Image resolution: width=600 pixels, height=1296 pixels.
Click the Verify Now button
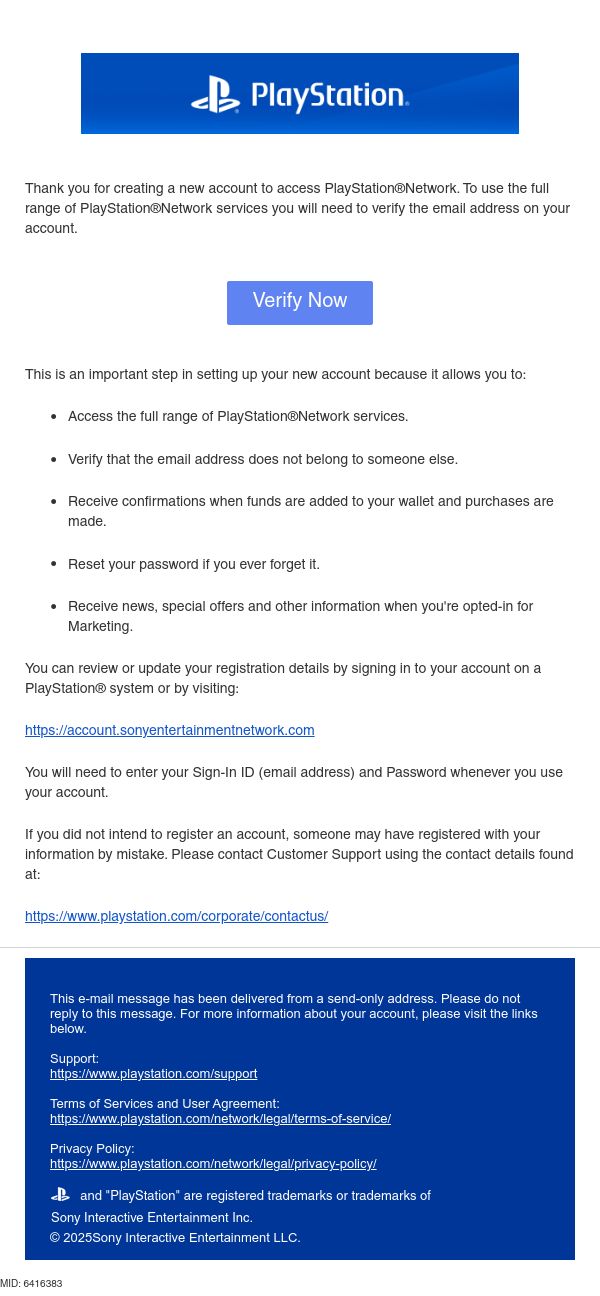click(x=300, y=302)
